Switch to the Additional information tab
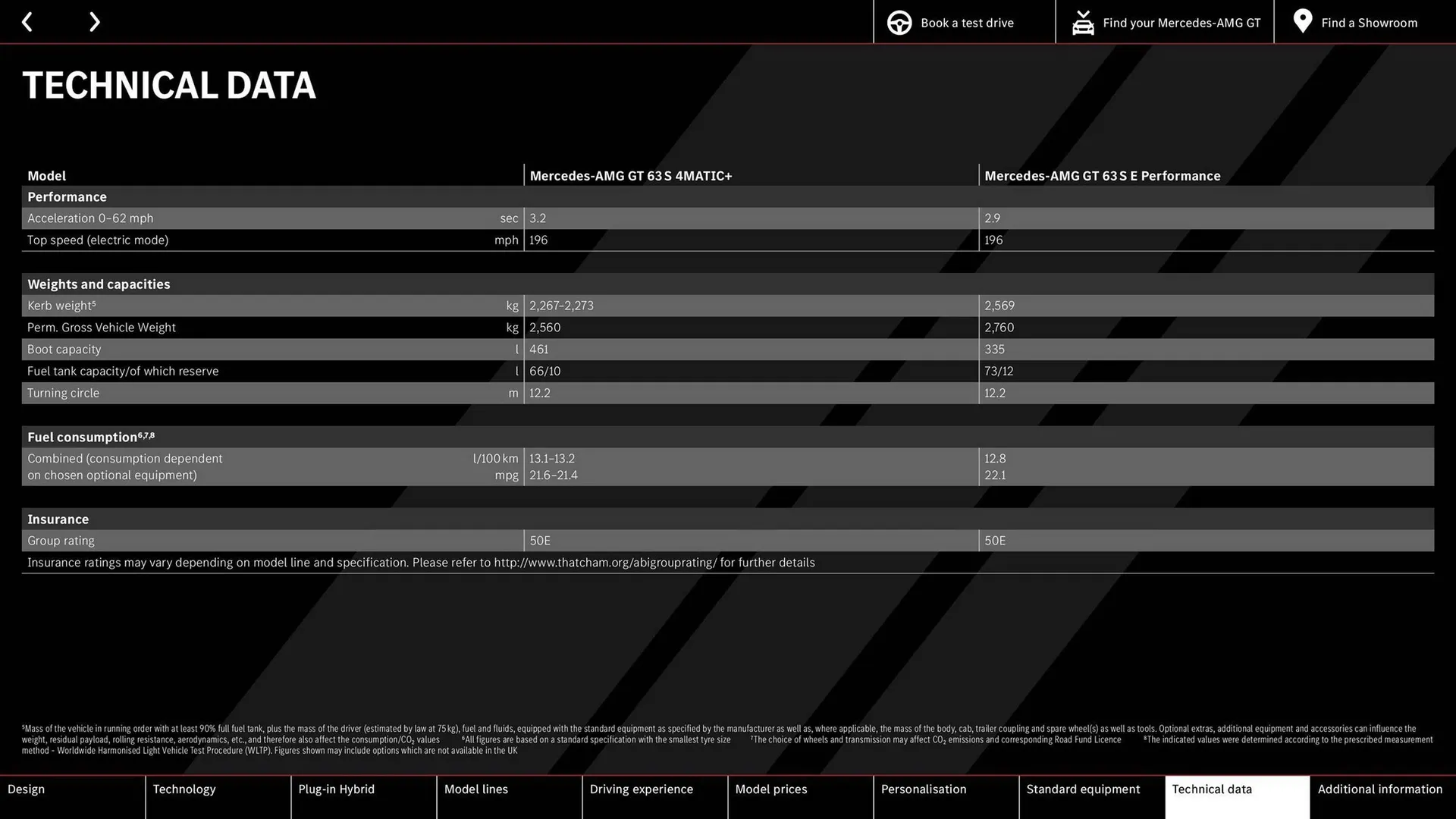This screenshot has height=819, width=1456. (x=1379, y=789)
